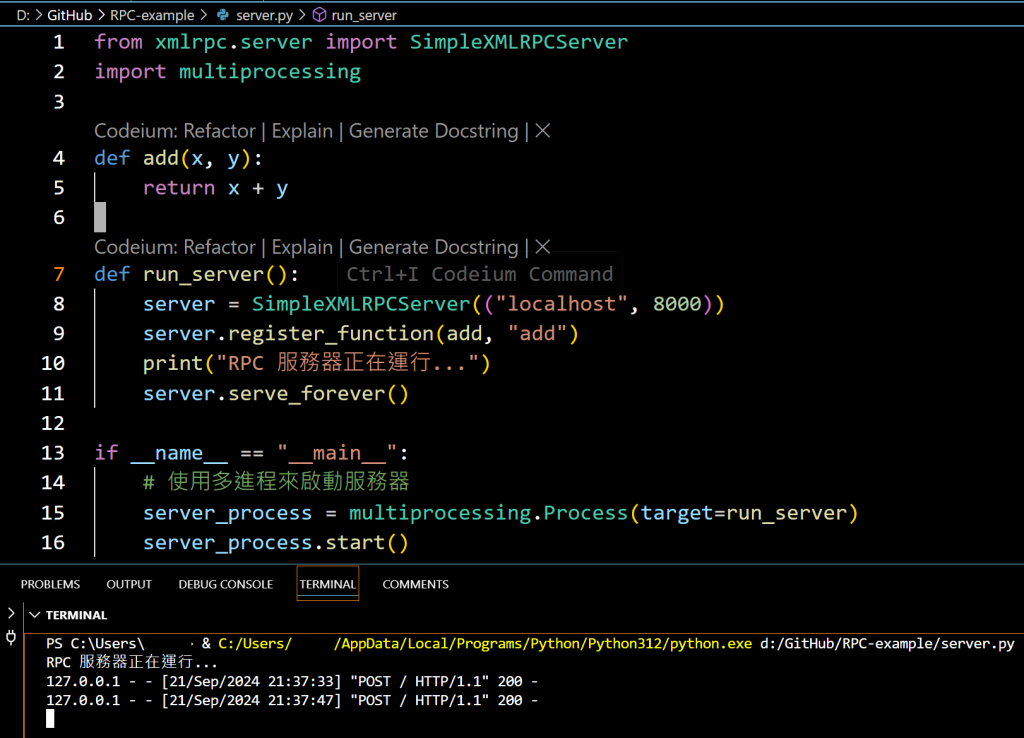This screenshot has width=1024, height=738.
Task: Place cursor on SimpleXMLRPCServer import on line 1
Action: [x=519, y=42]
